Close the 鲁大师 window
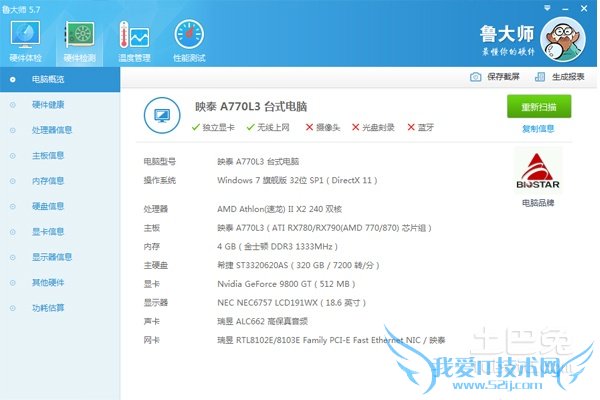This screenshot has width=600, height=400. (x=584, y=8)
